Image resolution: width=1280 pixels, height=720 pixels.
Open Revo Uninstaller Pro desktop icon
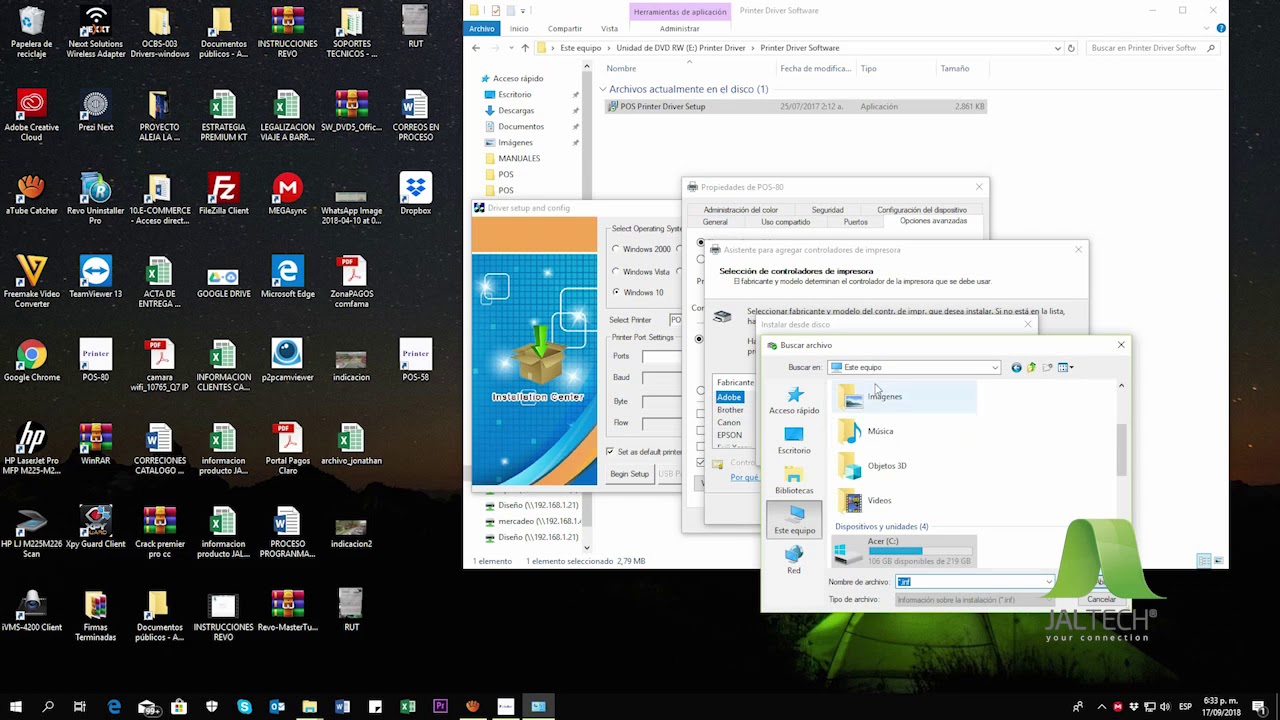(96, 200)
